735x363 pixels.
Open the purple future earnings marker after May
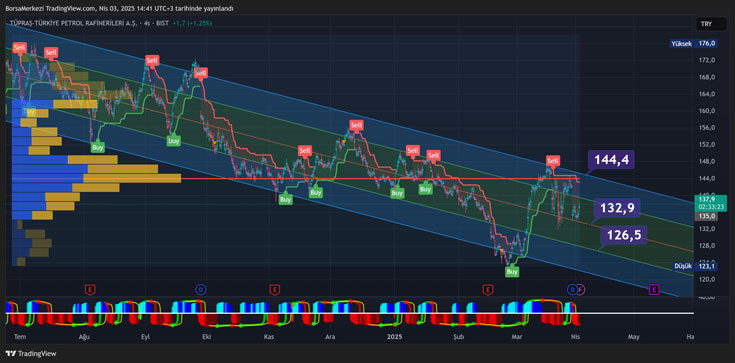[x=654, y=290]
